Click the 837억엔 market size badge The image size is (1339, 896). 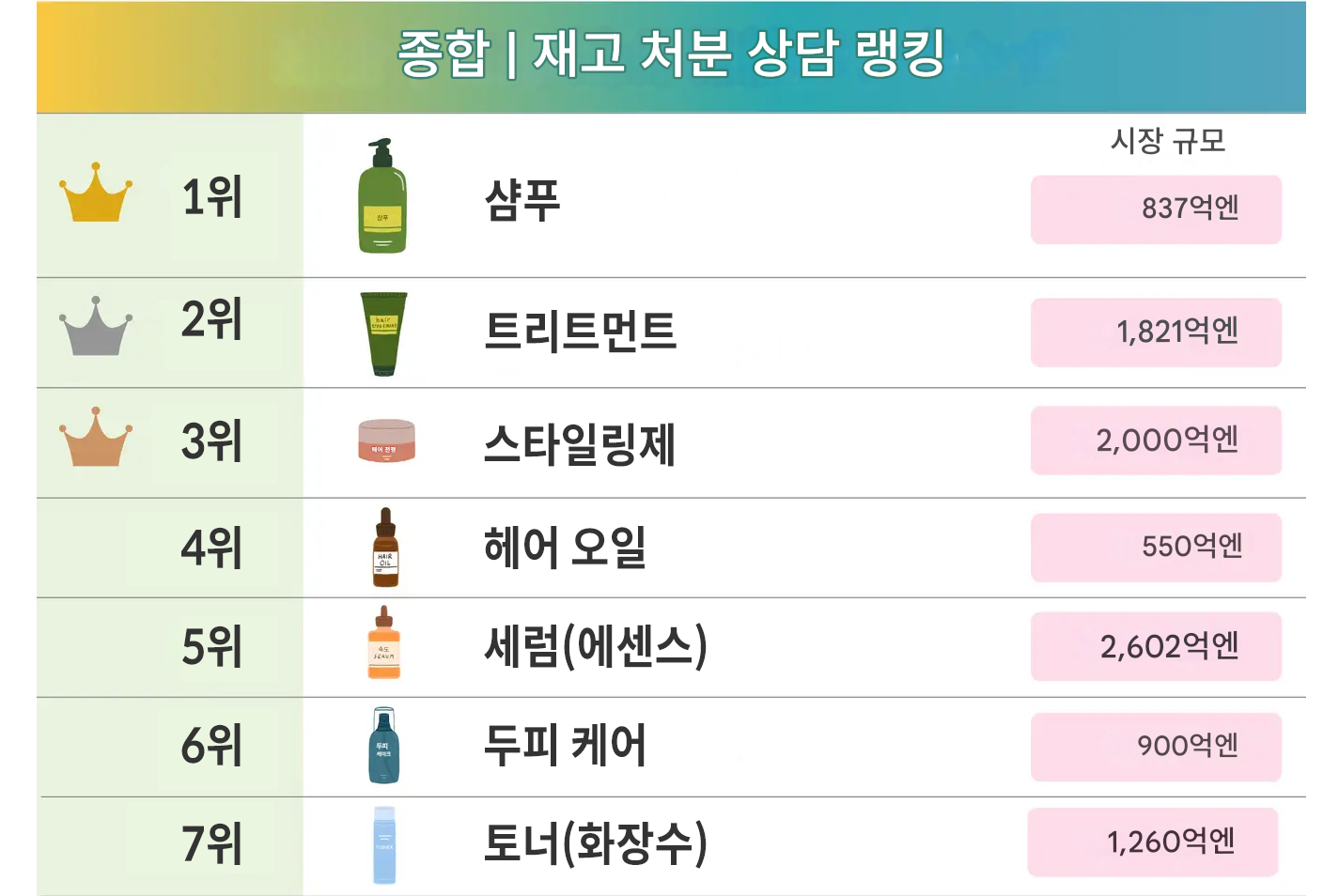click(x=1156, y=209)
